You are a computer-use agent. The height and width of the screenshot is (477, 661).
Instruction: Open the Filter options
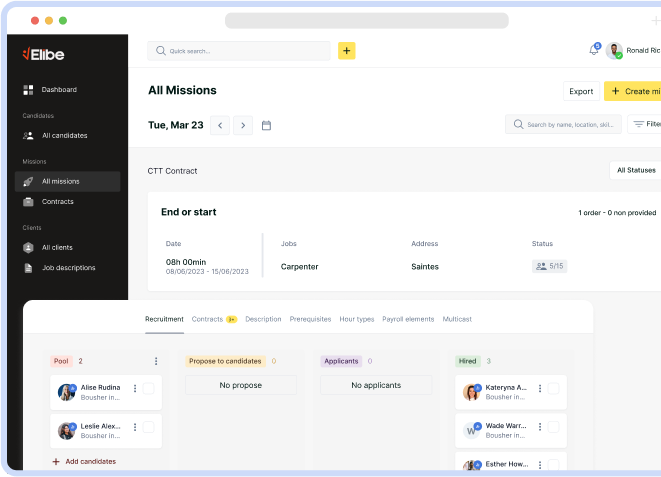[x=645, y=125]
